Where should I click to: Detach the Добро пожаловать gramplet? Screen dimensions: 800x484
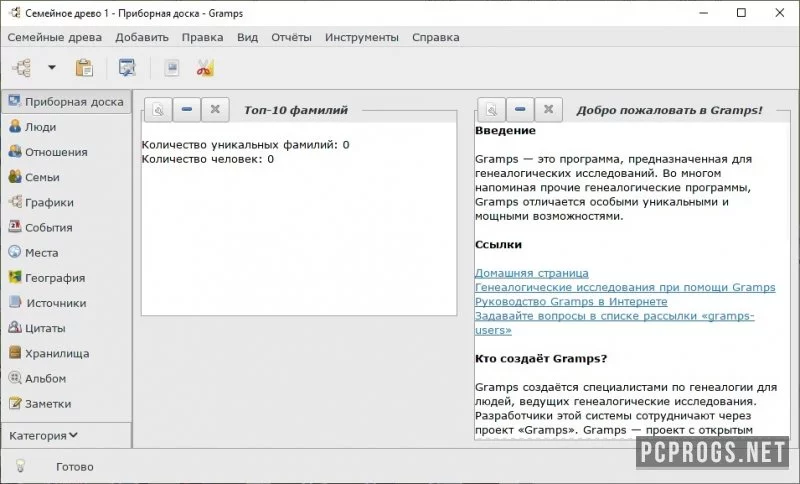pos(491,110)
